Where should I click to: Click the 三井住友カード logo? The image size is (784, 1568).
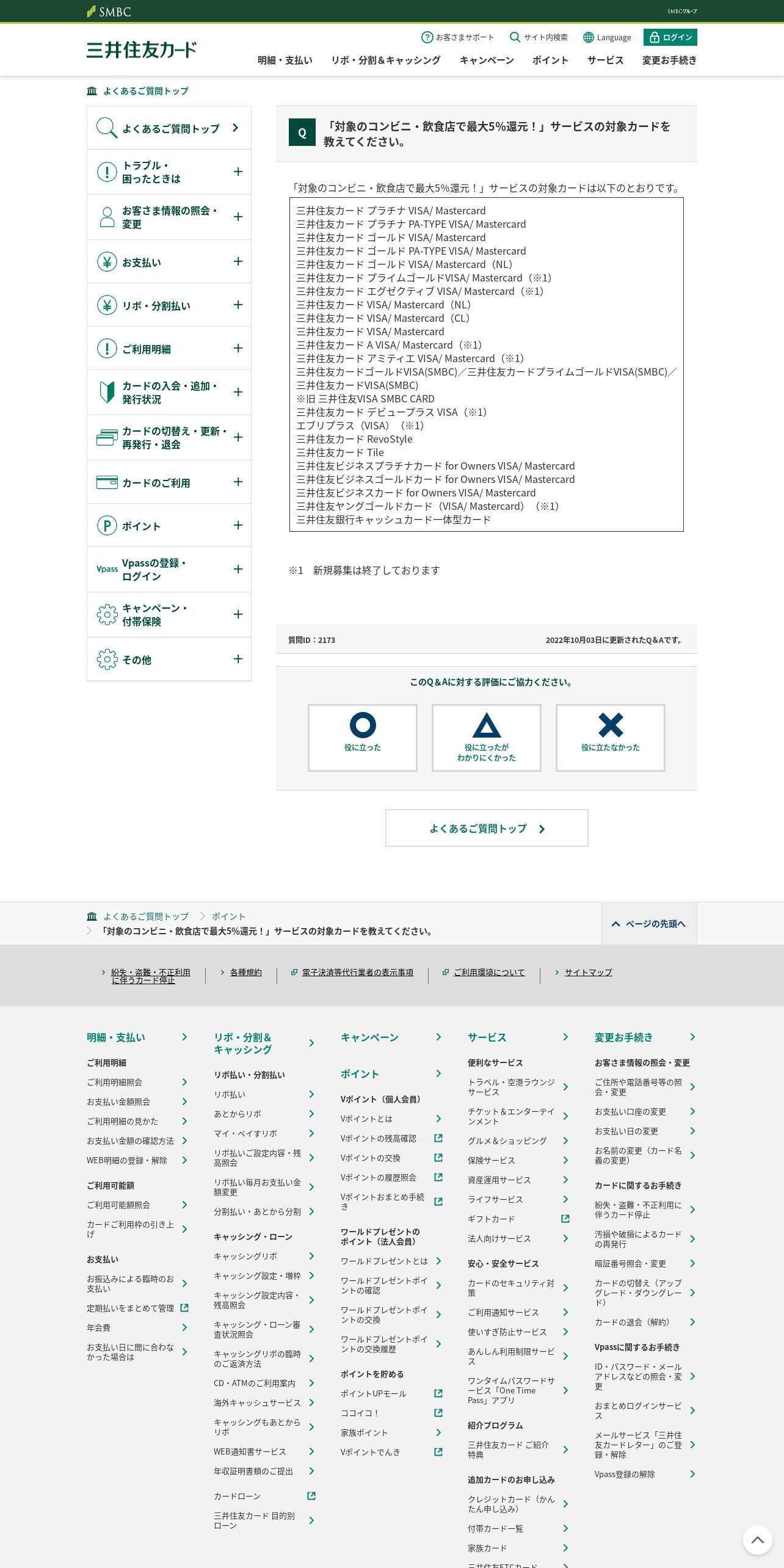coord(142,50)
